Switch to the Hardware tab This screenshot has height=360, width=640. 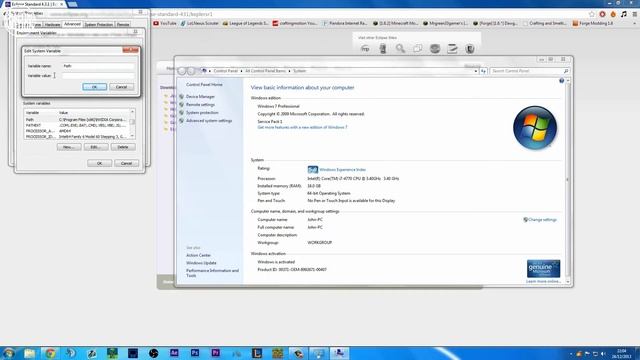[x=52, y=24]
